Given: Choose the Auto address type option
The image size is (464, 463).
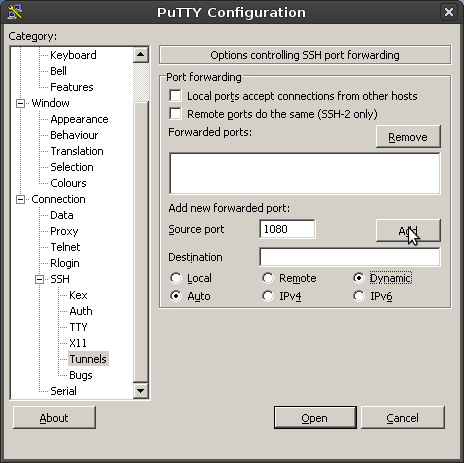Looking at the screenshot, I should click(176, 296).
